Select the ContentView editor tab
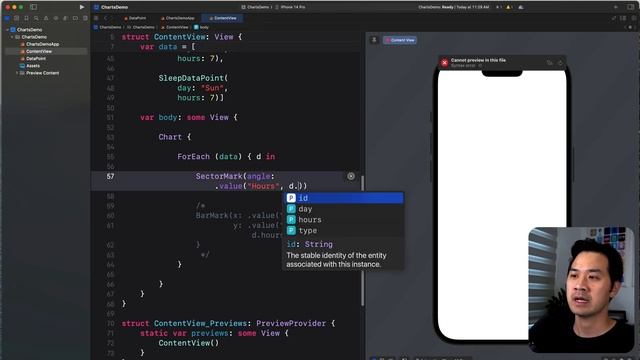This screenshot has width=640, height=360. pos(223,18)
